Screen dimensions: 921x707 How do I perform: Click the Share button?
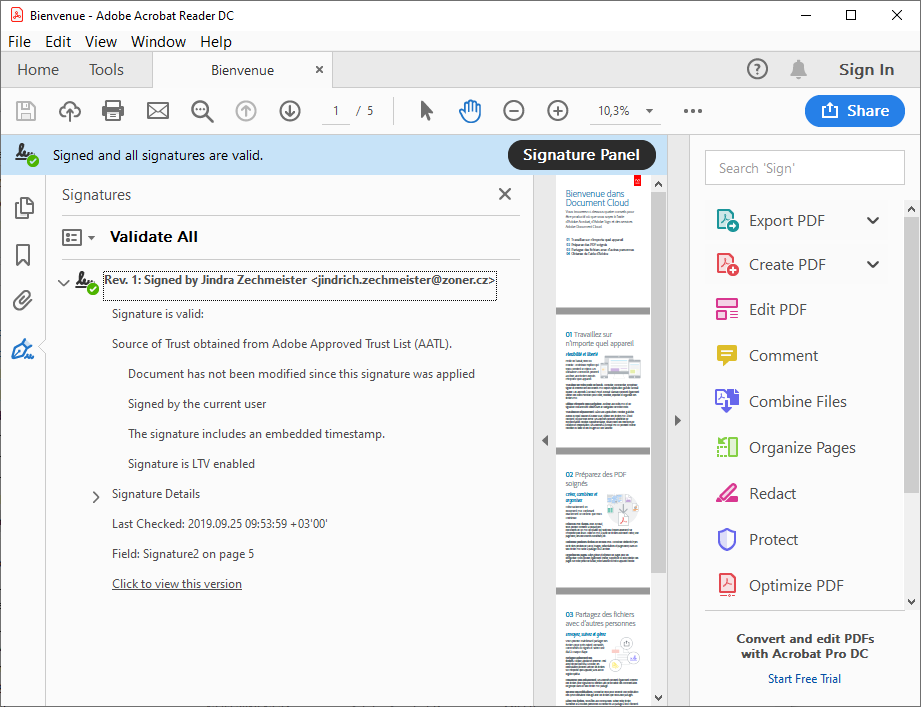854,110
